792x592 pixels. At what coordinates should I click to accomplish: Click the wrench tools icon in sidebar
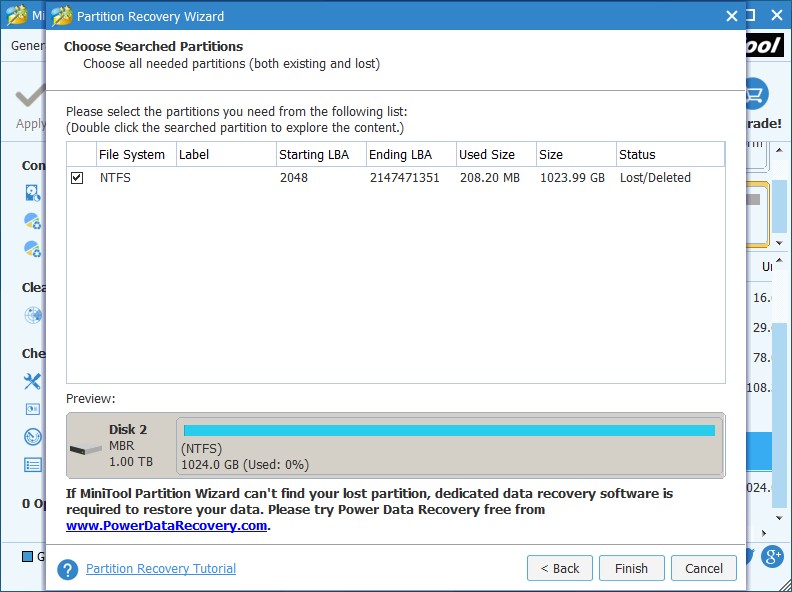[33, 381]
